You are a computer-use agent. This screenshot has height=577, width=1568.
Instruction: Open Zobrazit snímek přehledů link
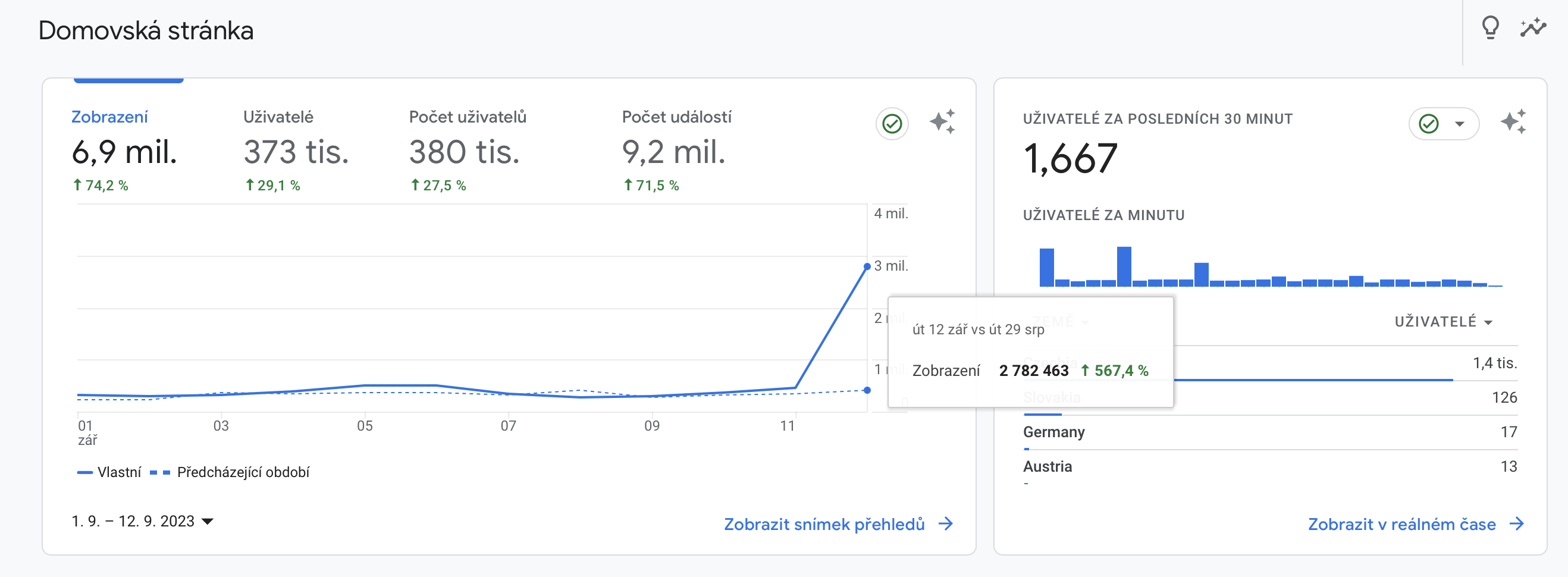(x=824, y=524)
